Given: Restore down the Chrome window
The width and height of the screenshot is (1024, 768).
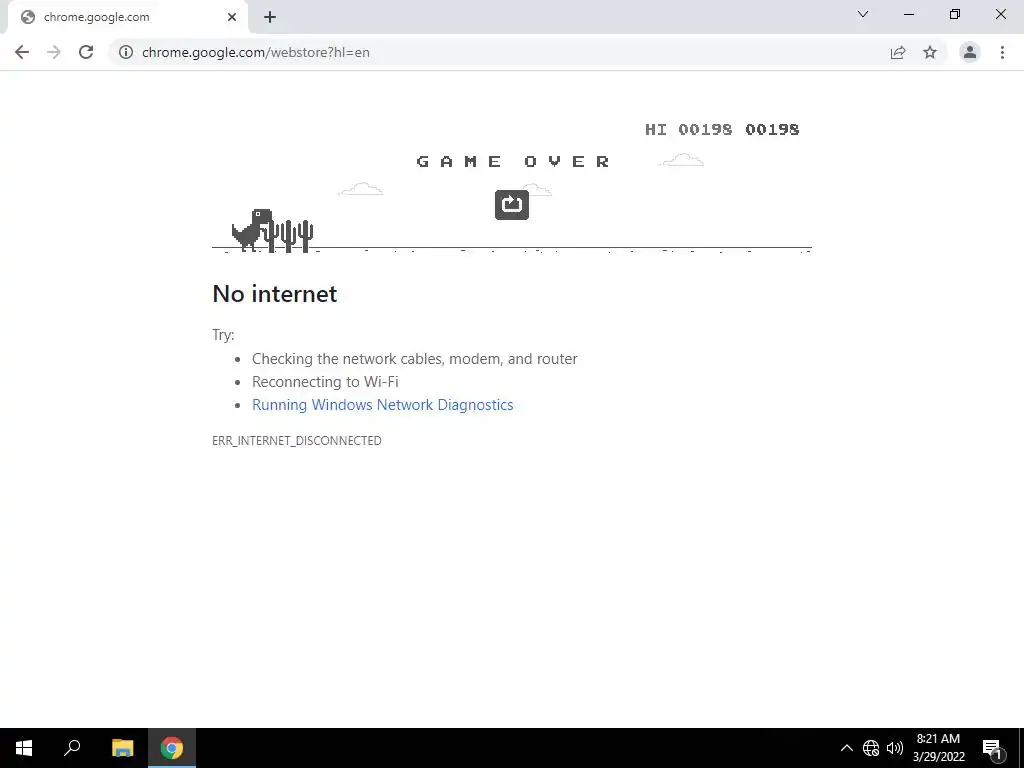Looking at the screenshot, I should 955,14.
